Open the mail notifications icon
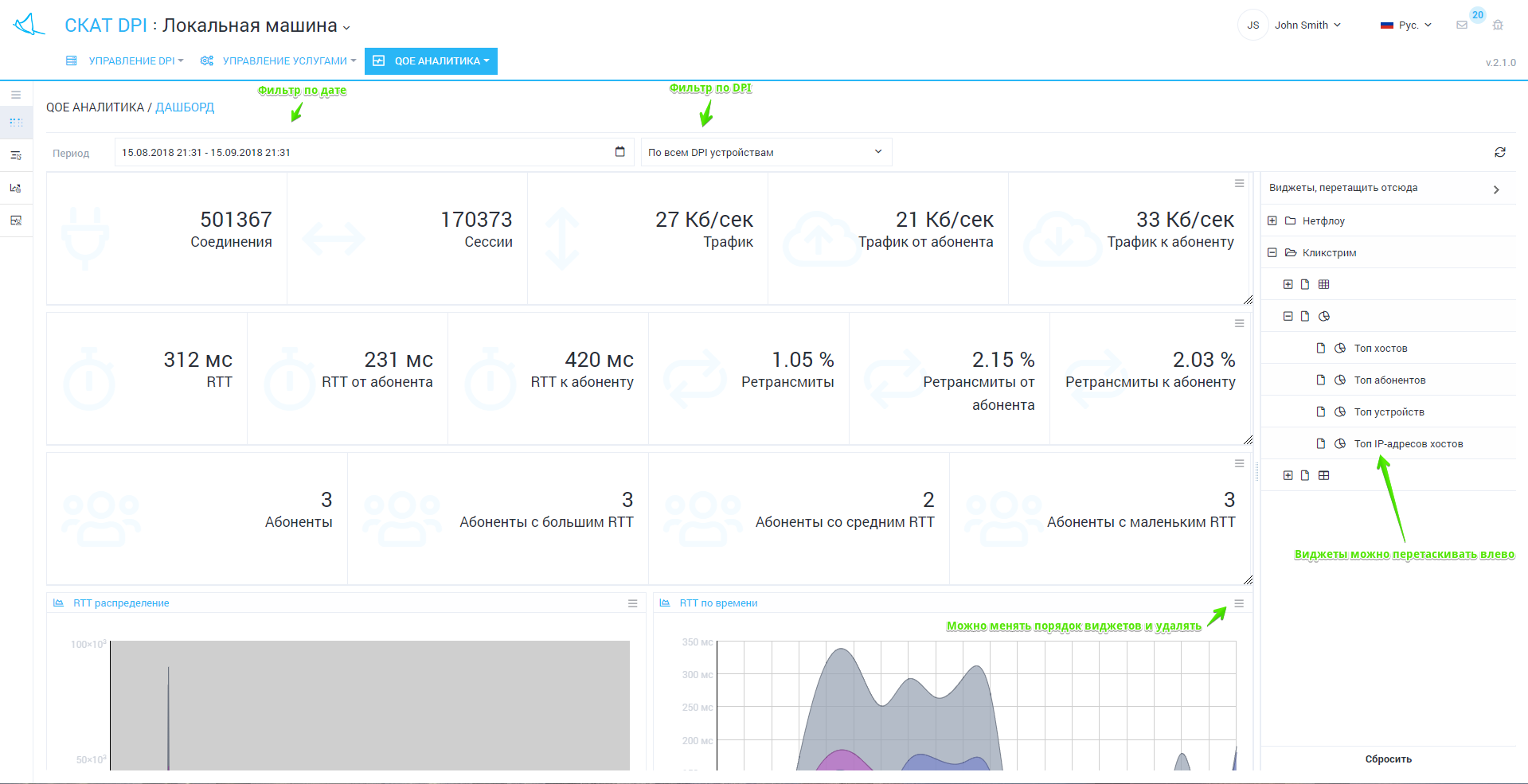This screenshot has width=1528, height=784. tap(1462, 25)
